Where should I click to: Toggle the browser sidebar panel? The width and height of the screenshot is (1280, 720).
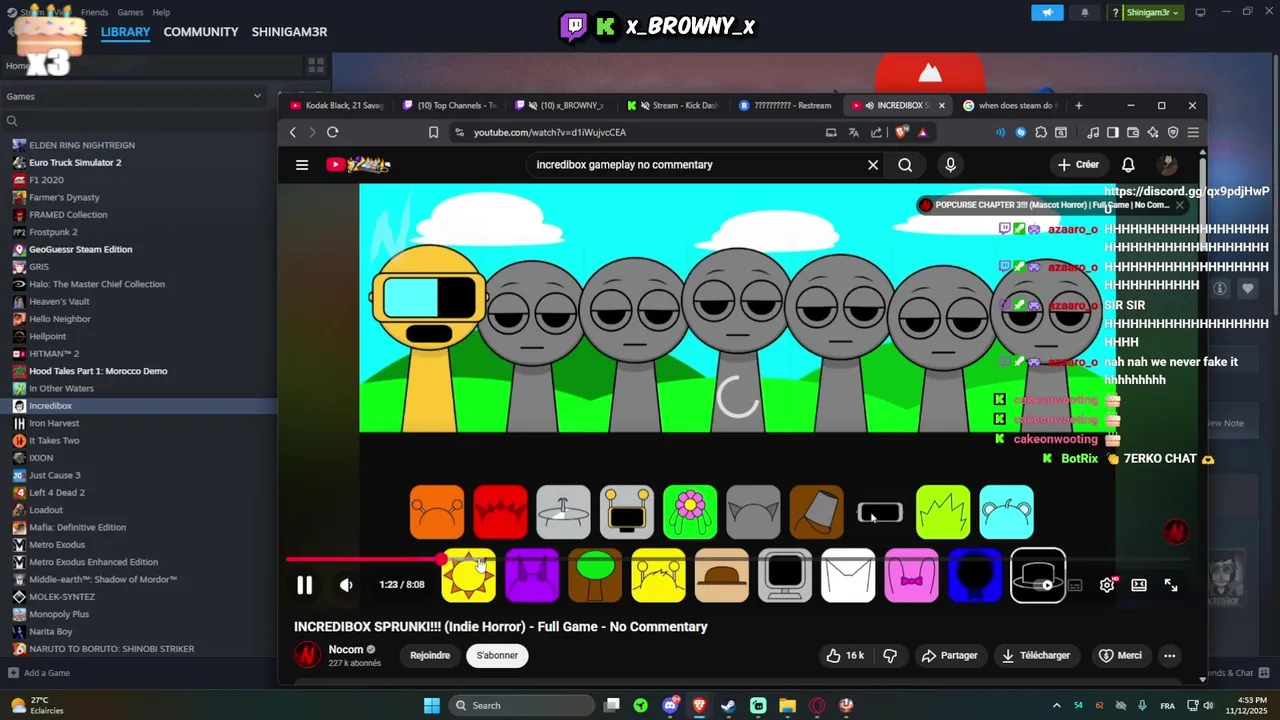click(1113, 132)
